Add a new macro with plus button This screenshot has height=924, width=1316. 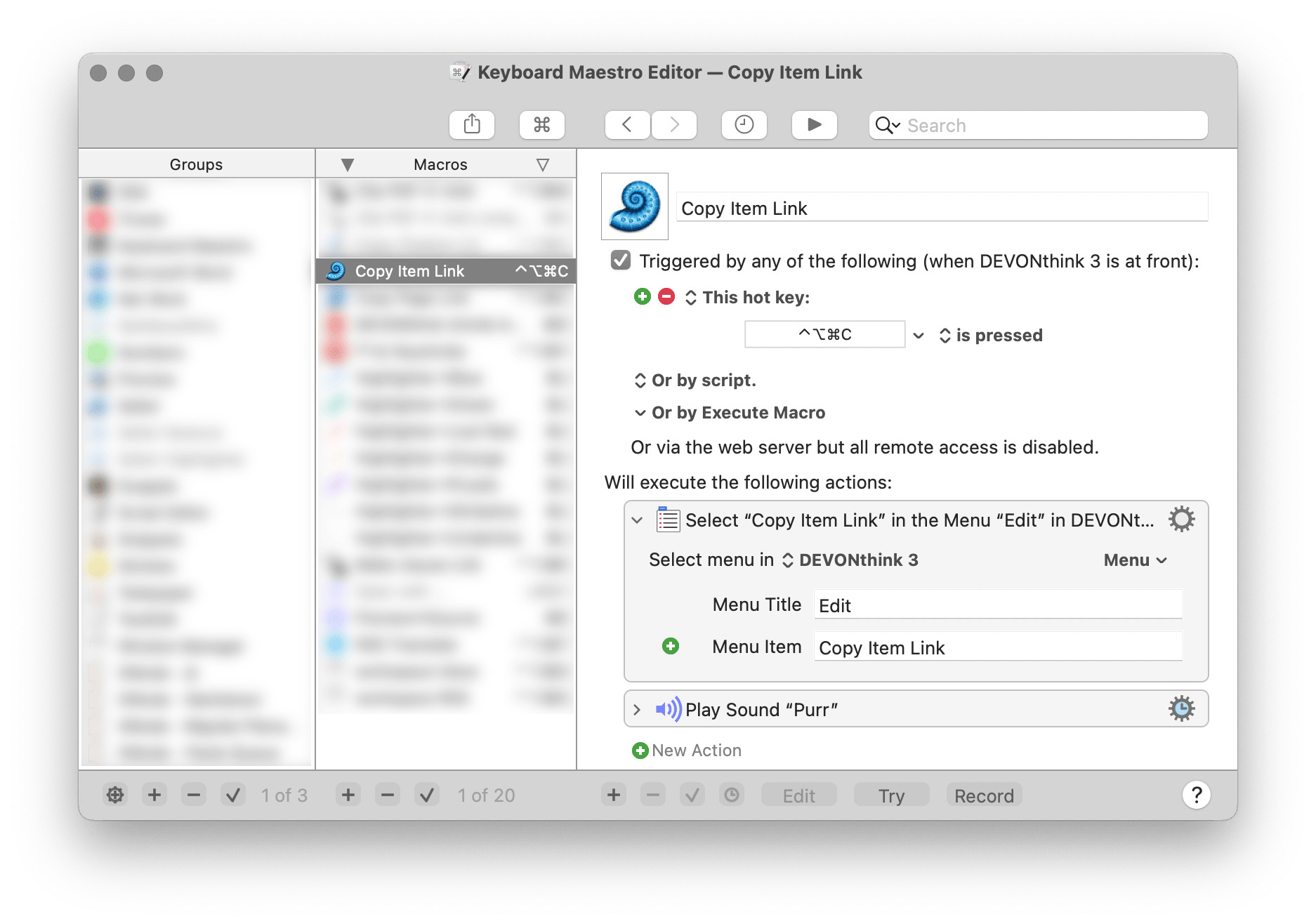(x=348, y=795)
